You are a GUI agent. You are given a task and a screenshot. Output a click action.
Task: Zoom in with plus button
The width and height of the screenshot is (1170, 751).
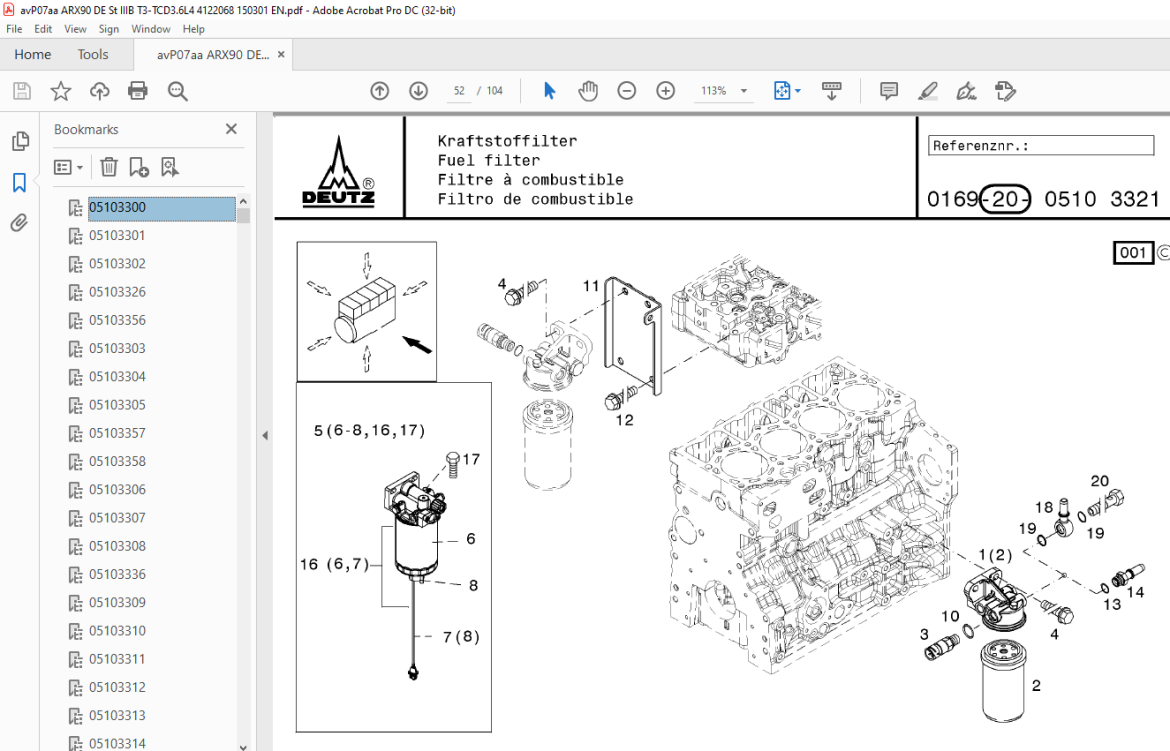pos(666,91)
